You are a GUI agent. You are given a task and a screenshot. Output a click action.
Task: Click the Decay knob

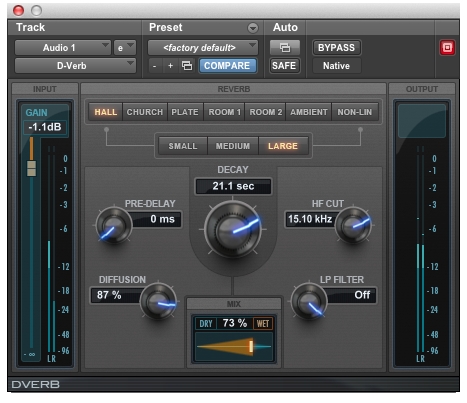[233, 230]
